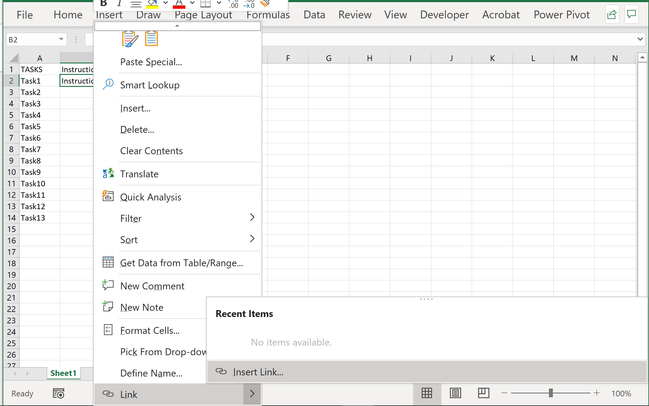Screen dimensions: 649x406
Task: Click the zoom out minus button
Action: [x=504, y=393]
